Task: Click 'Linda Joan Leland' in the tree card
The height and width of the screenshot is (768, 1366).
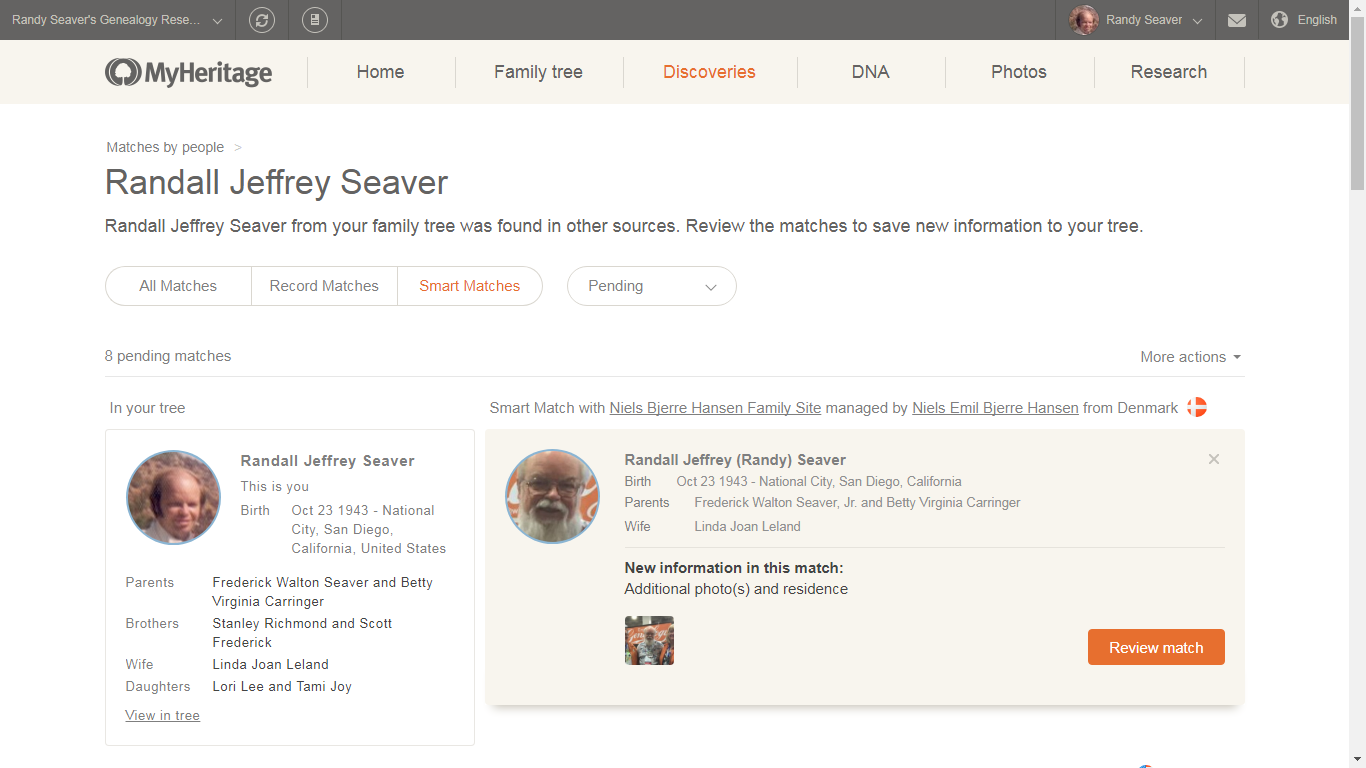Action: tap(270, 664)
